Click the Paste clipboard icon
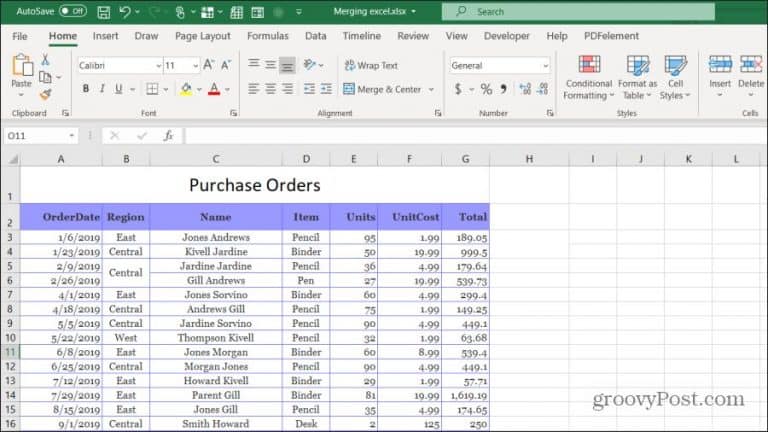The height and width of the screenshot is (432, 768). (22, 65)
